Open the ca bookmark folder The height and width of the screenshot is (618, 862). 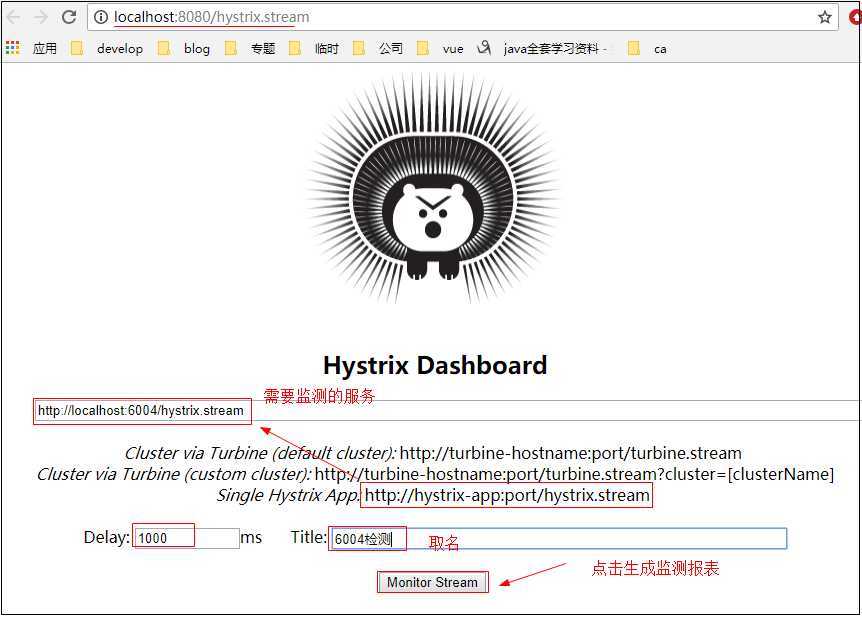tap(648, 48)
